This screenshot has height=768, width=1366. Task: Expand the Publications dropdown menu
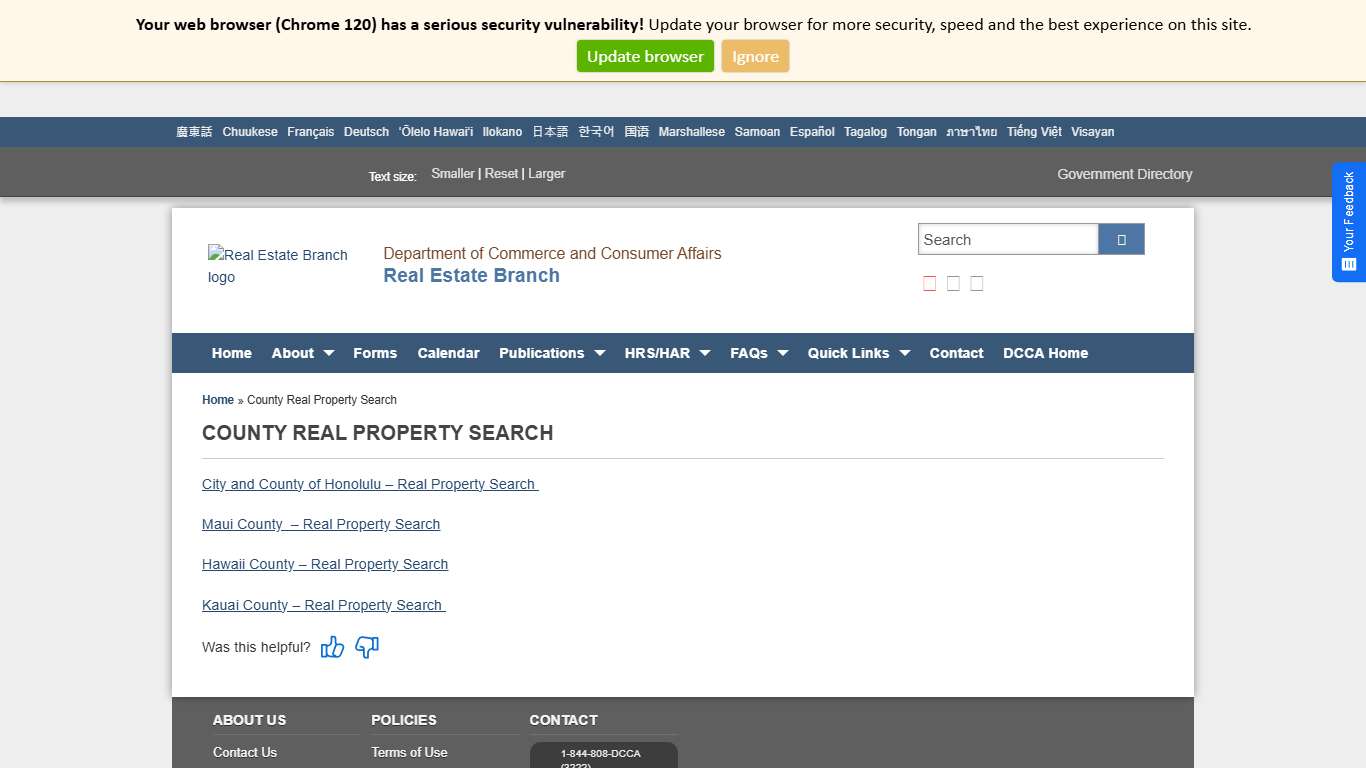coord(552,353)
